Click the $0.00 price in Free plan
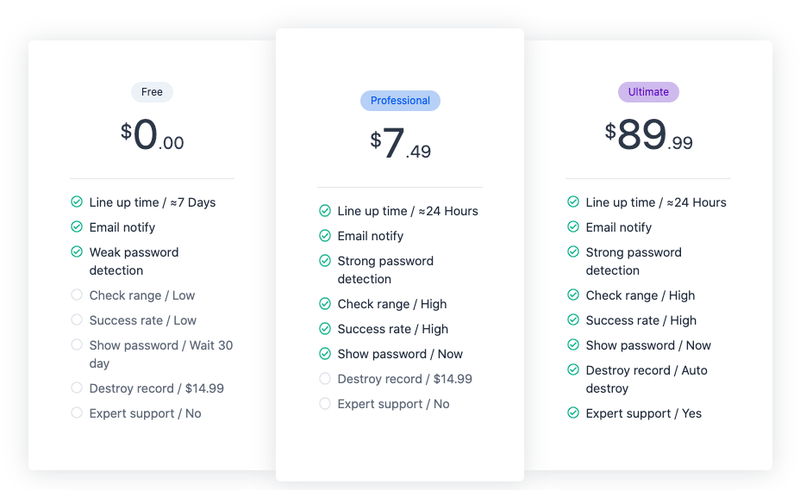The image size is (800, 490). click(x=152, y=134)
